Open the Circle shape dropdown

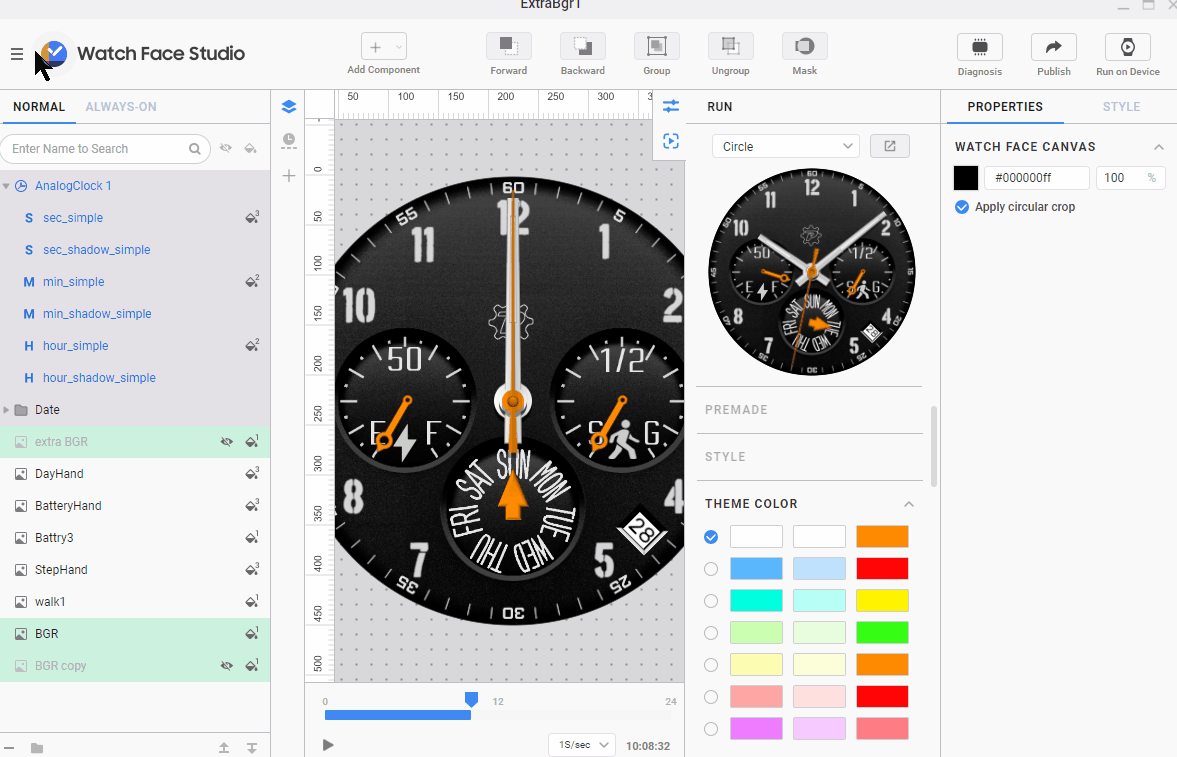tap(786, 146)
